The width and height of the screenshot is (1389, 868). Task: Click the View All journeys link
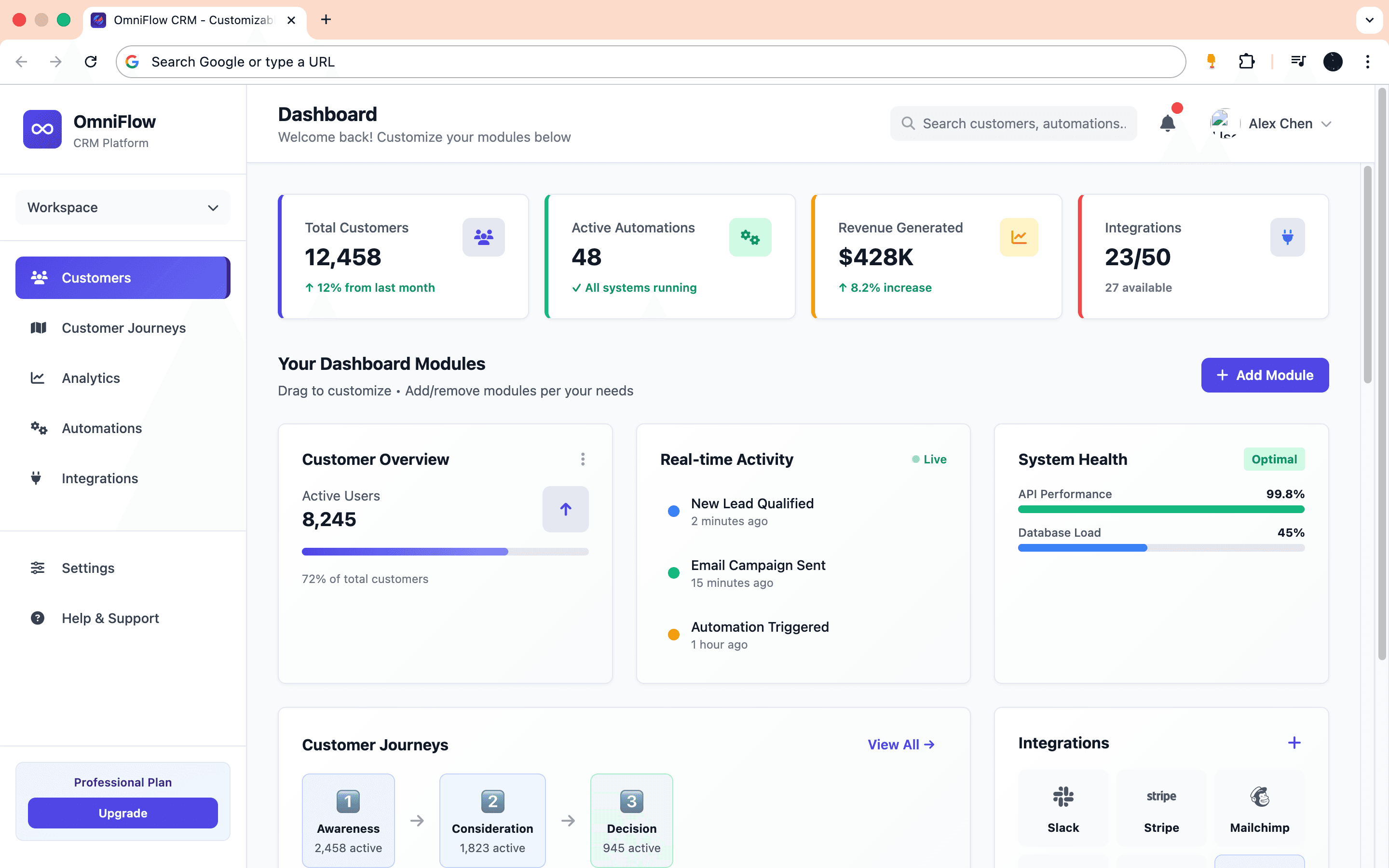tap(900, 745)
